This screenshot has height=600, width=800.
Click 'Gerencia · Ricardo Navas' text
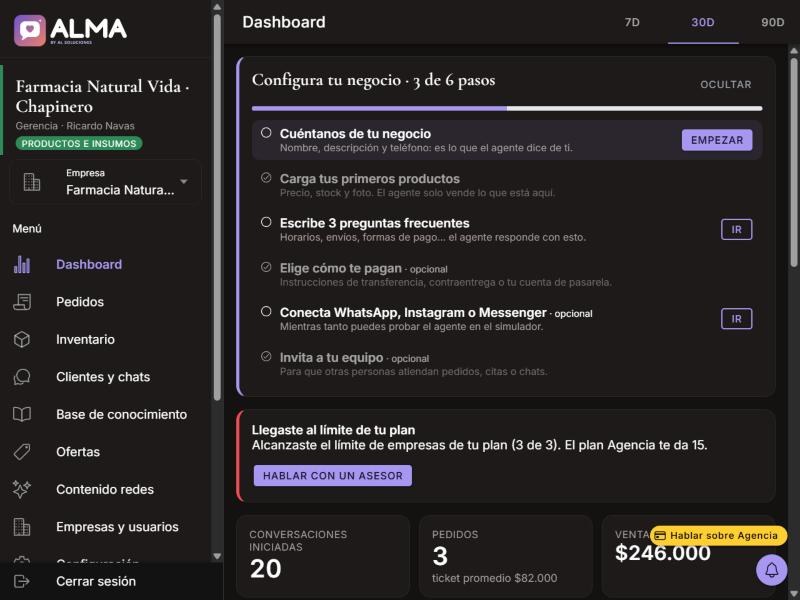point(75,126)
